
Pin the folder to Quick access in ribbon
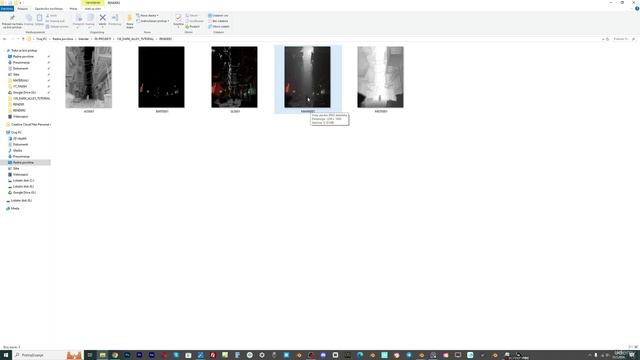coord(12,21)
